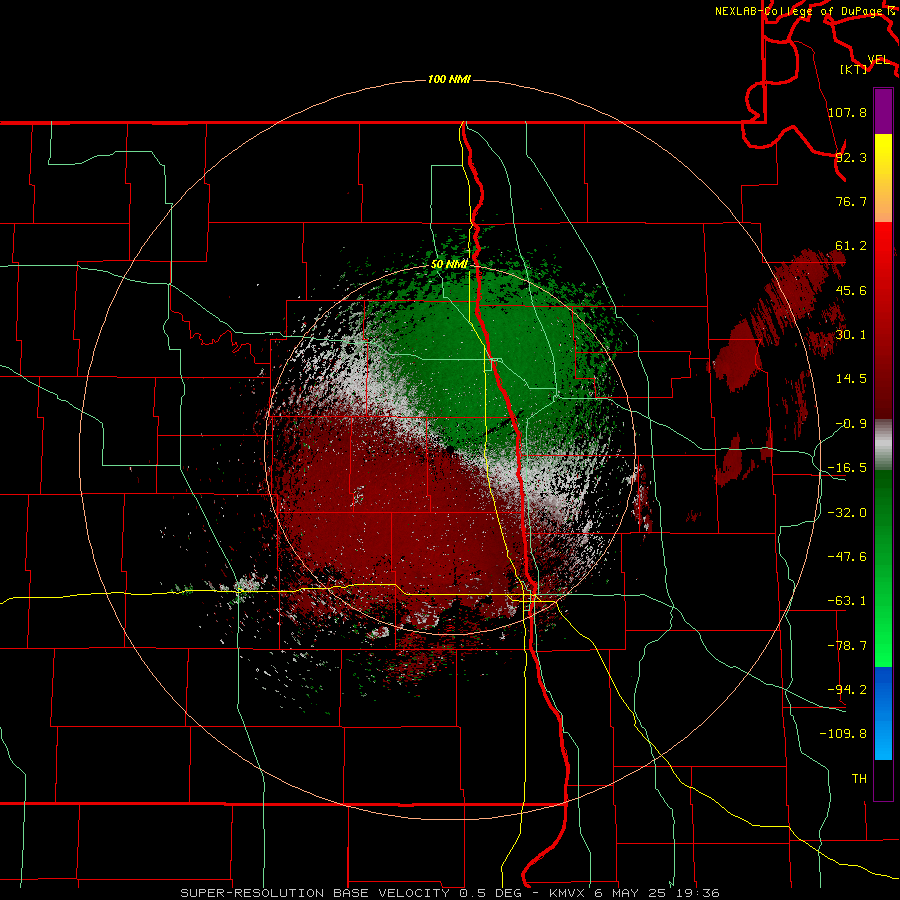The image size is (900, 900).
Task: Click the -47.6 velocity scale label
Action: pos(847,557)
